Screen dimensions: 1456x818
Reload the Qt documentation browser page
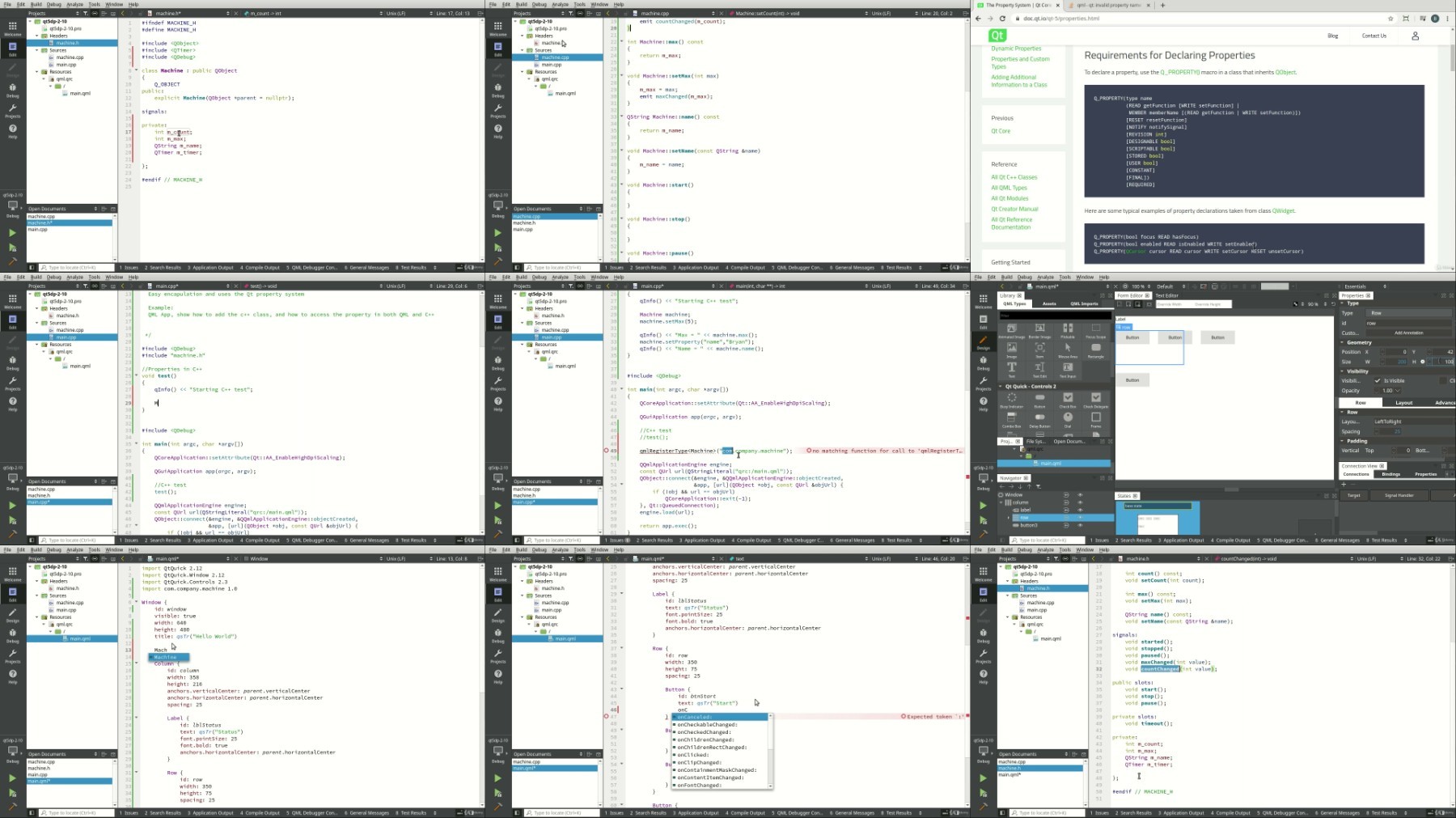1002,19
